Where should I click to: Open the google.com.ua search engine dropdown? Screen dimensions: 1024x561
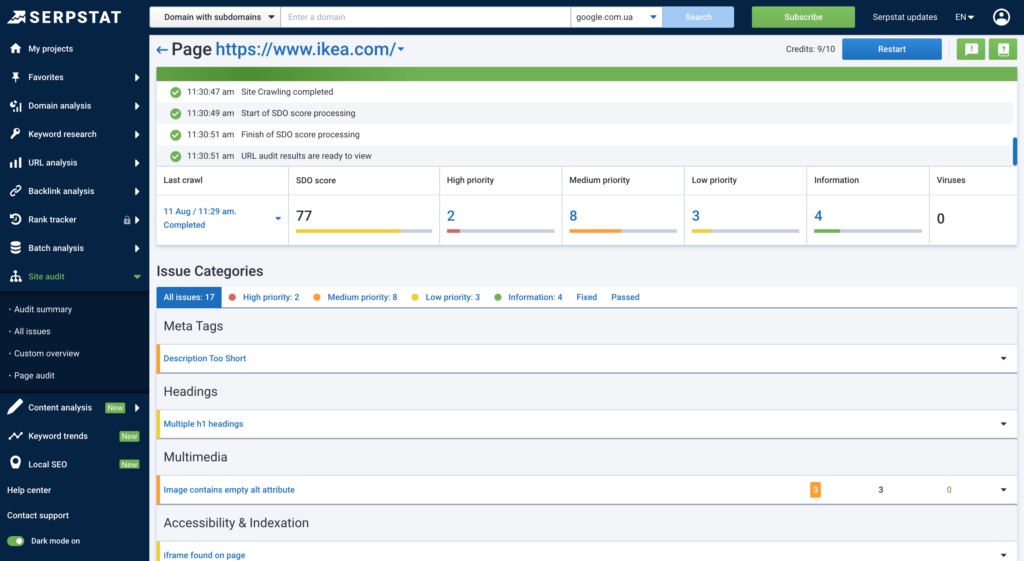(x=616, y=17)
